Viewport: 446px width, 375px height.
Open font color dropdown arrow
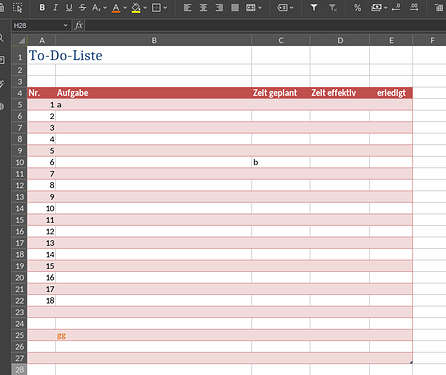(125, 8)
